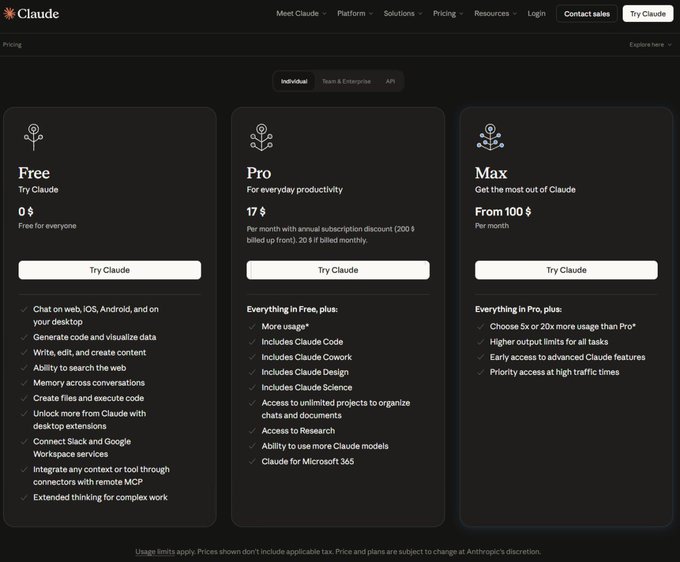This screenshot has width=680, height=562.
Task: Click the Pricing breadcrumb label
Action: 12,45
